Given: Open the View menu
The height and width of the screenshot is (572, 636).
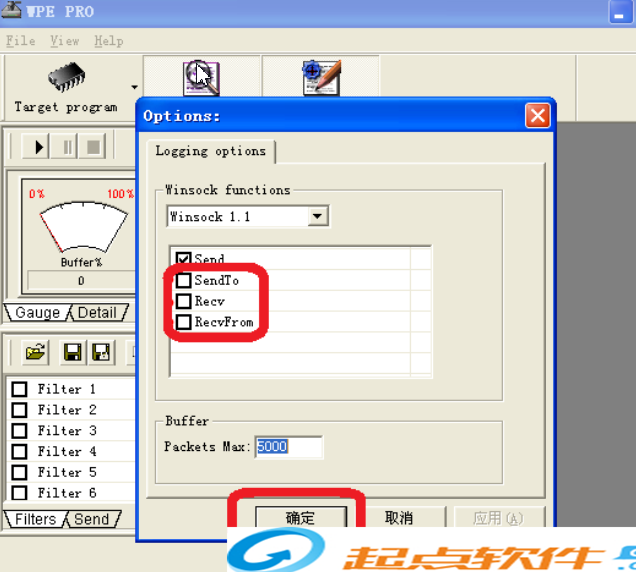Looking at the screenshot, I should click(x=64, y=41).
